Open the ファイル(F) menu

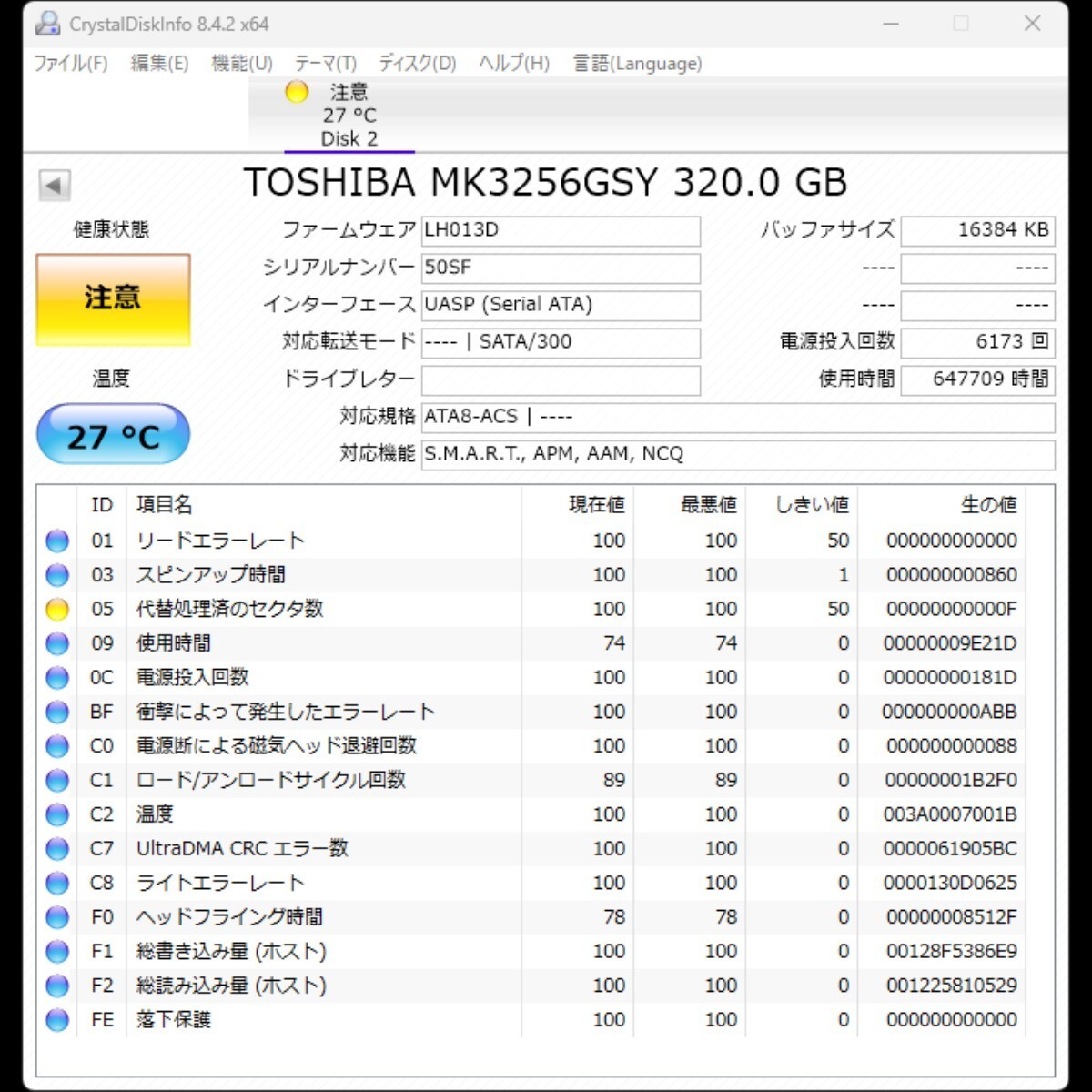click(x=70, y=64)
